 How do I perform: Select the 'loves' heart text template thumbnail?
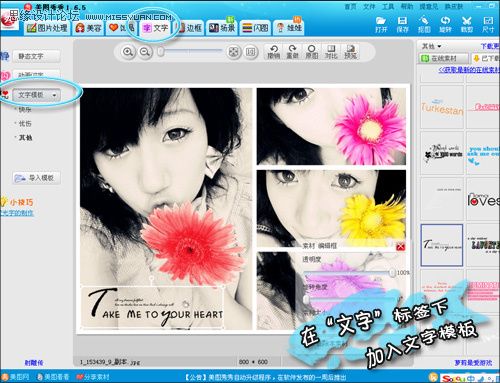pos(483,199)
